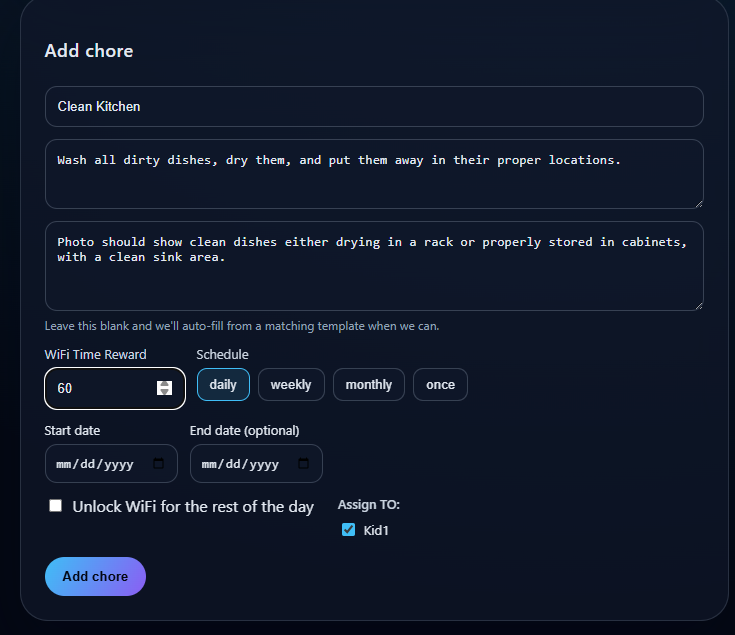
Task: Focus the Wash all dirty dishes description box
Action: point(374,174)
